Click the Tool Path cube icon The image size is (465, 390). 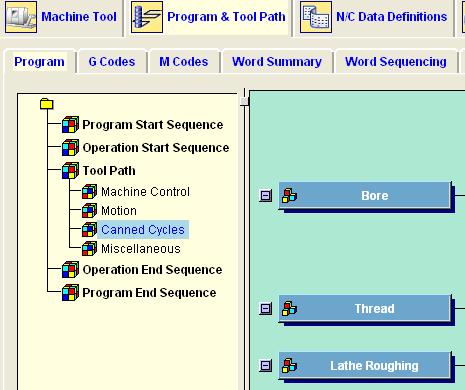coord(70,171)
